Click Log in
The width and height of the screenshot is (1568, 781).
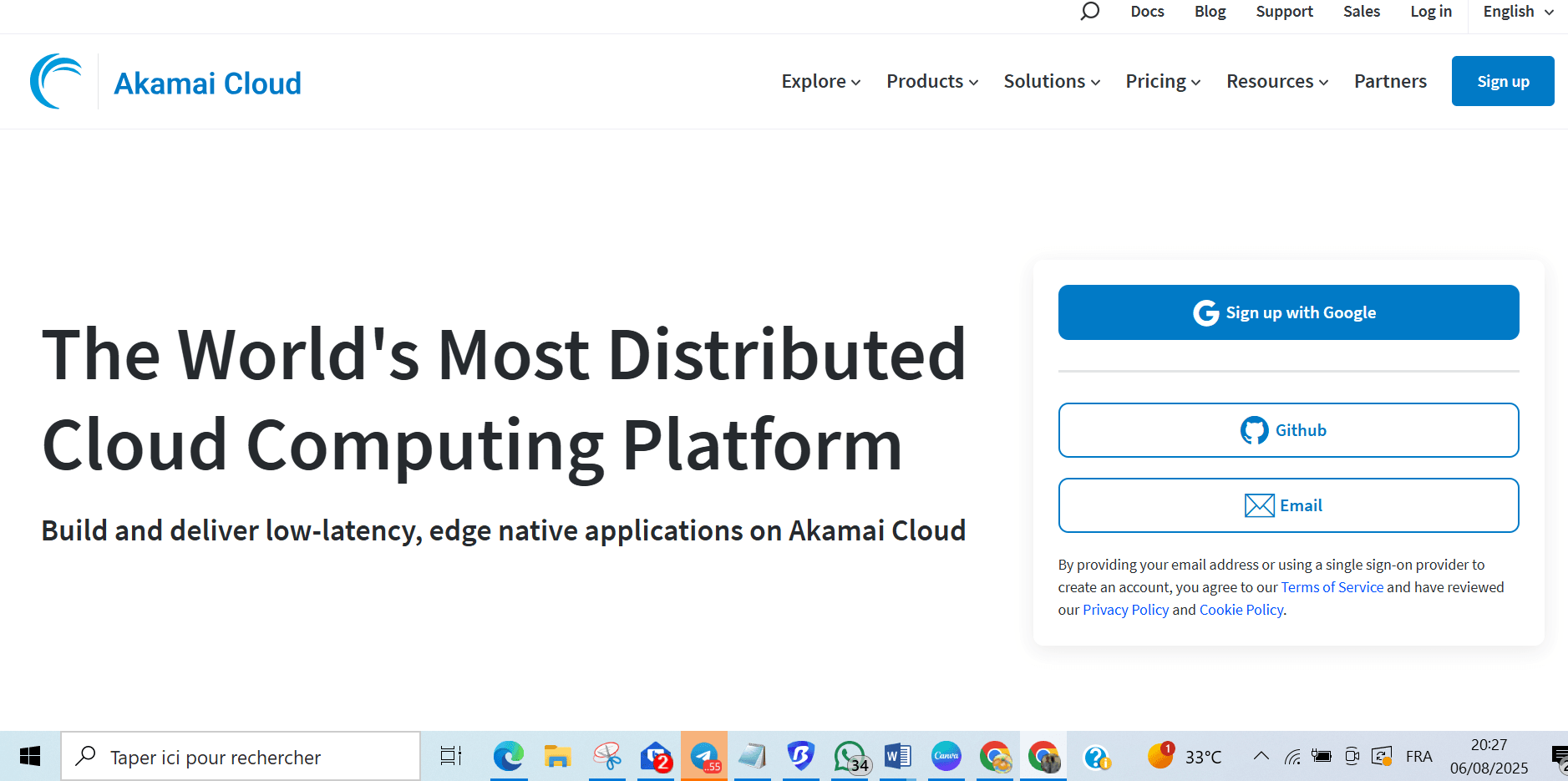(1431, 12)
